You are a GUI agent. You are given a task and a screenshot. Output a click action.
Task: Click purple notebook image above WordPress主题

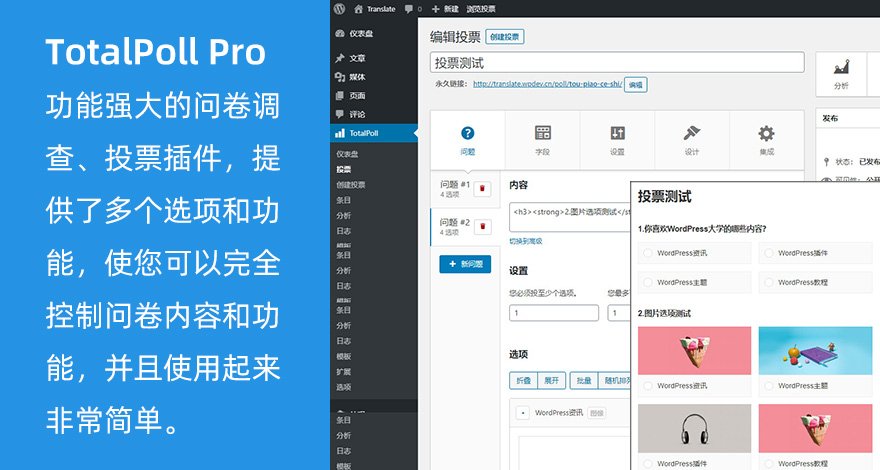click(815, 350)
